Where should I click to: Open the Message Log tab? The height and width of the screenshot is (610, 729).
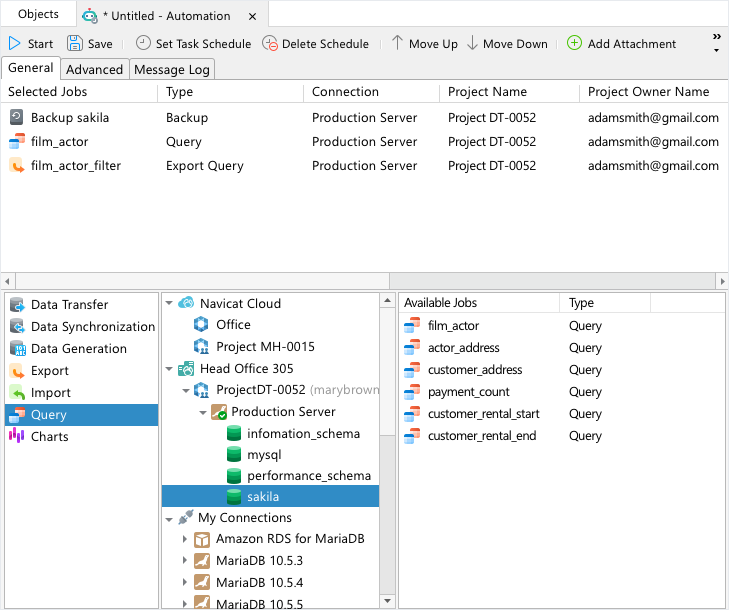coord(172,69)
